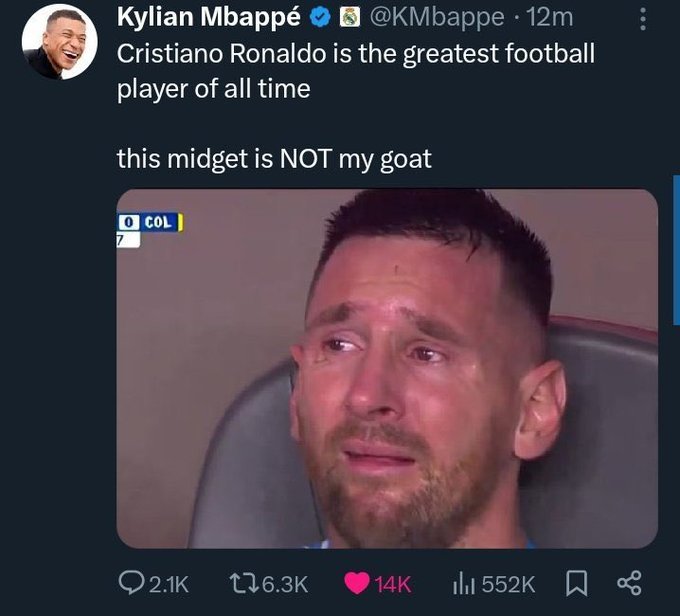Click the 2.1K replies count
Viewport: 680px width, 616px height.
click(167, 583)
